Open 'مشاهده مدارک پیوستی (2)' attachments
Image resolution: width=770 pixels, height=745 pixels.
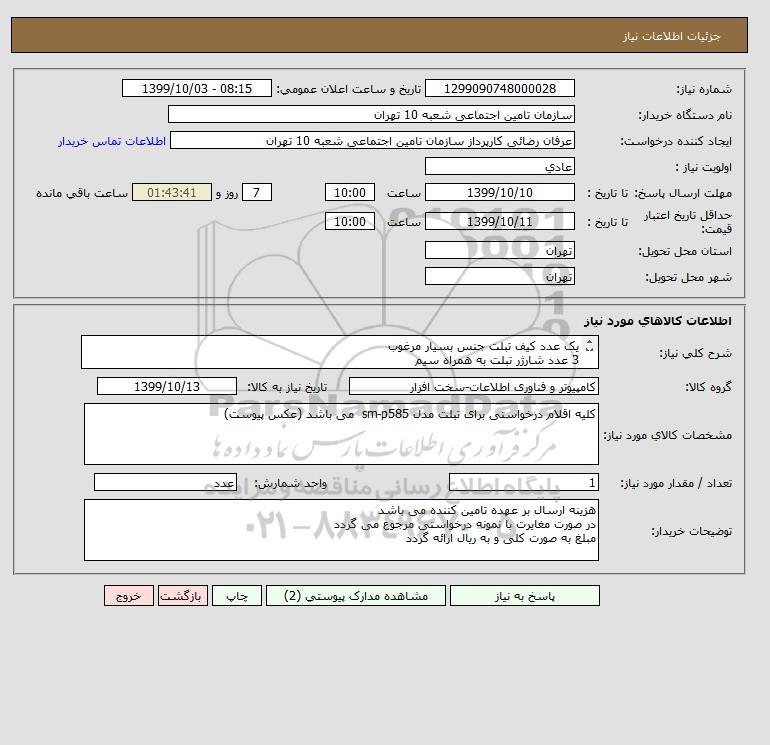[x=356, y=596]
